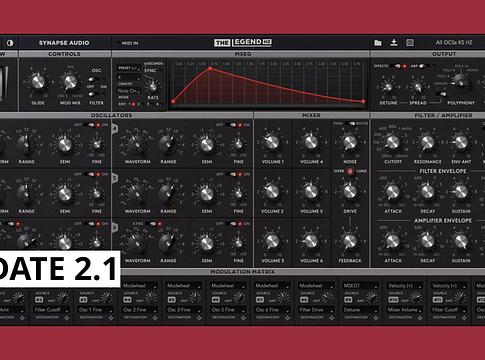Click the Drive knob in the mixer
The width and height of the screenshot is (485, 360).
tap(350, 191)
